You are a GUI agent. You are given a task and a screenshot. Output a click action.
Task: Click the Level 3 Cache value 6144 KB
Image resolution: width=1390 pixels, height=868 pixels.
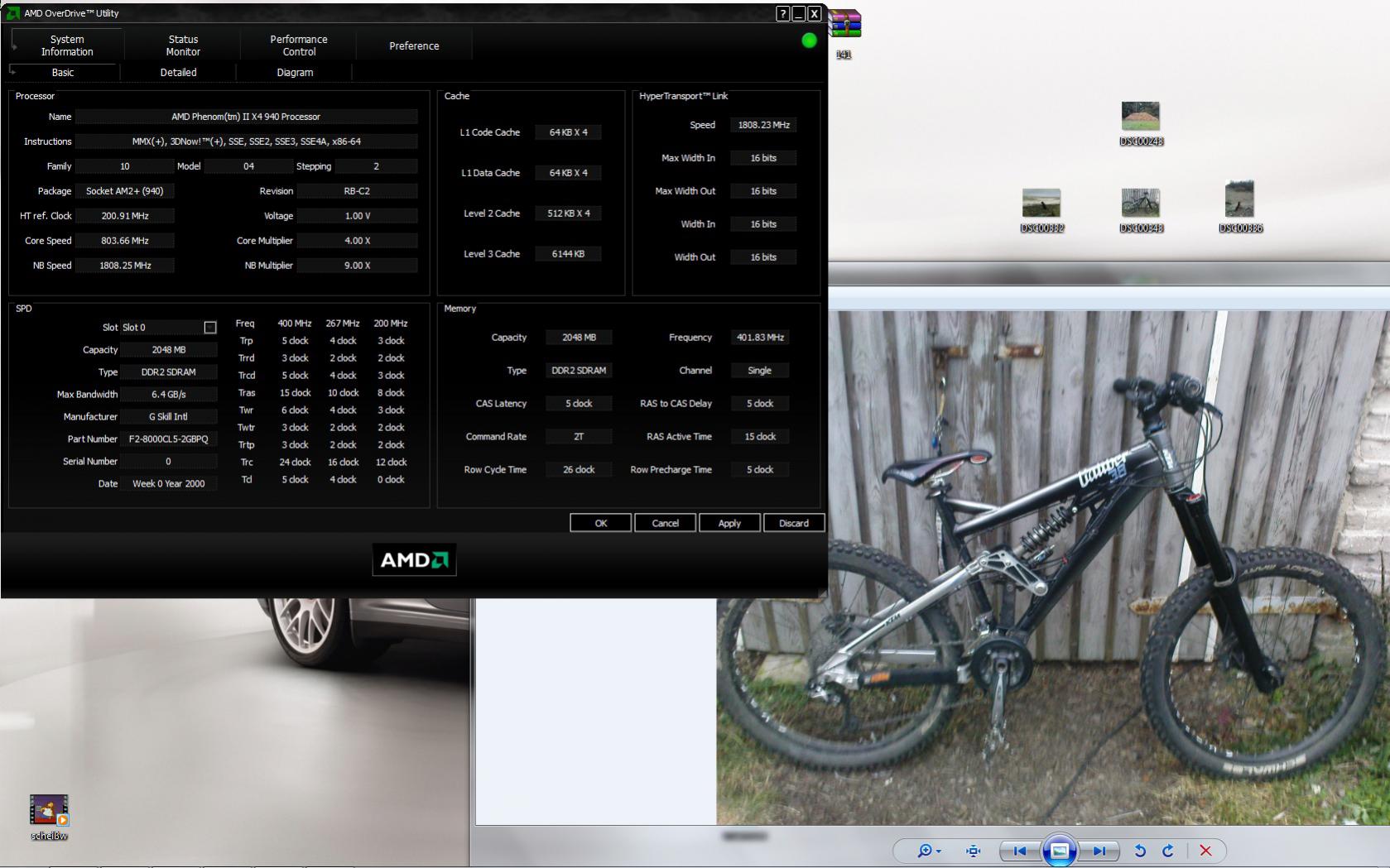point(568,254)
